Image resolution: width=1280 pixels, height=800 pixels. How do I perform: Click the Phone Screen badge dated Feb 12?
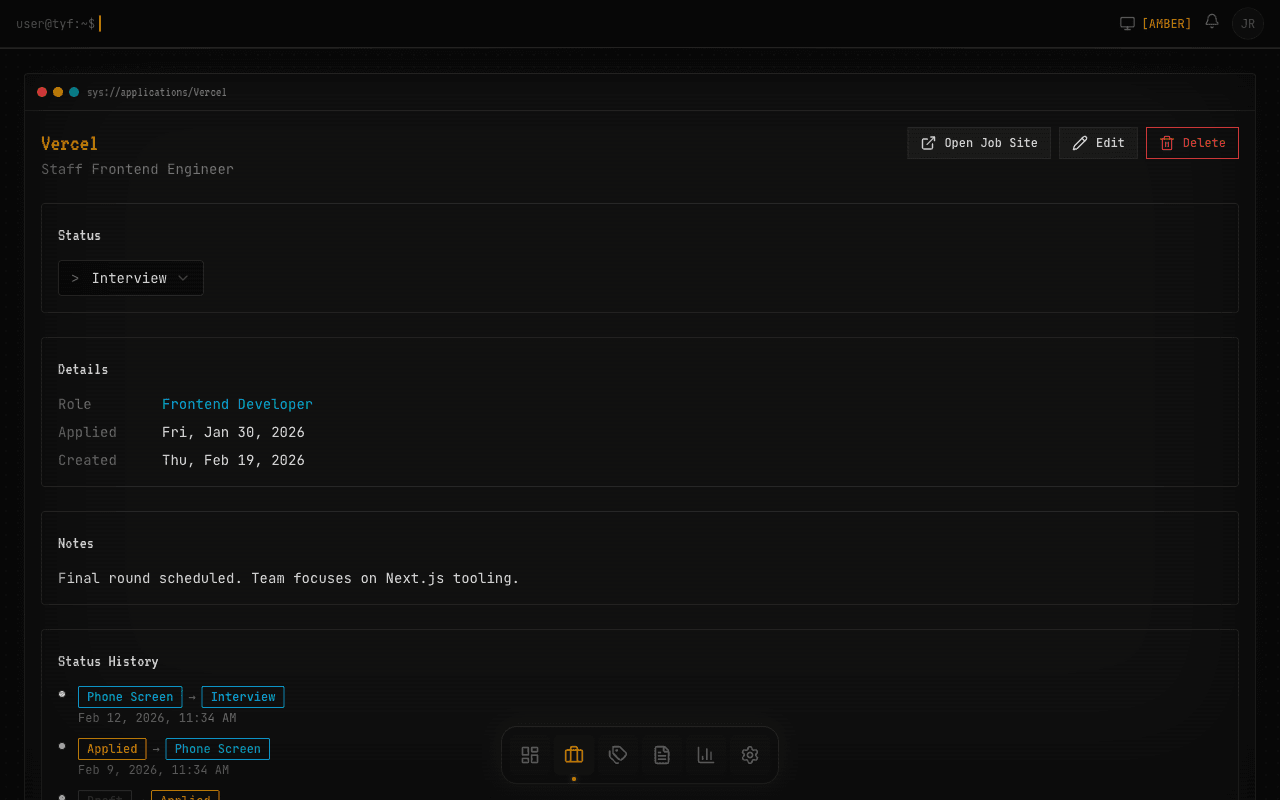point(130,697)
